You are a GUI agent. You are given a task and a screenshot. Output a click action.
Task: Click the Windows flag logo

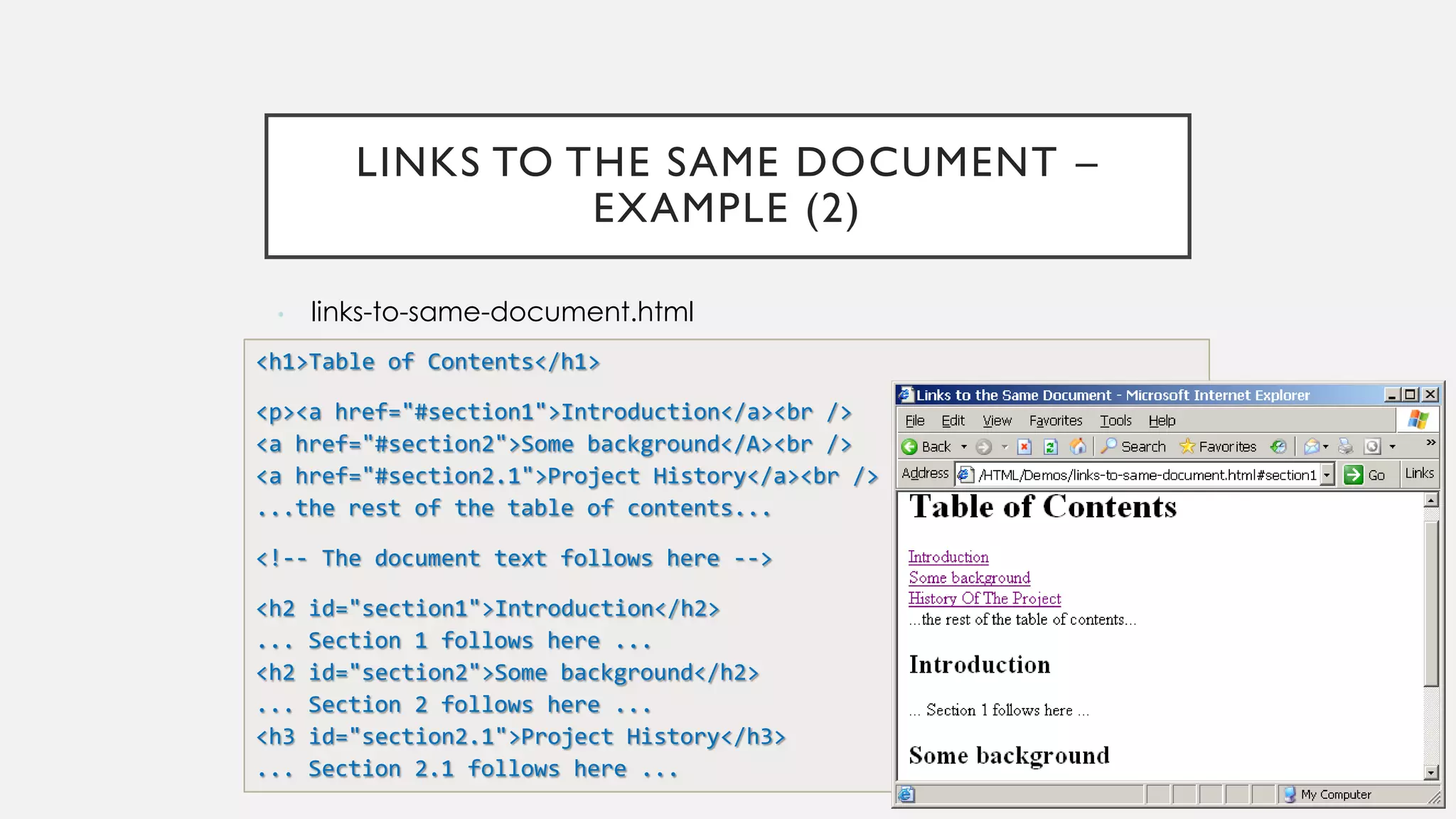click(1418, 419)
